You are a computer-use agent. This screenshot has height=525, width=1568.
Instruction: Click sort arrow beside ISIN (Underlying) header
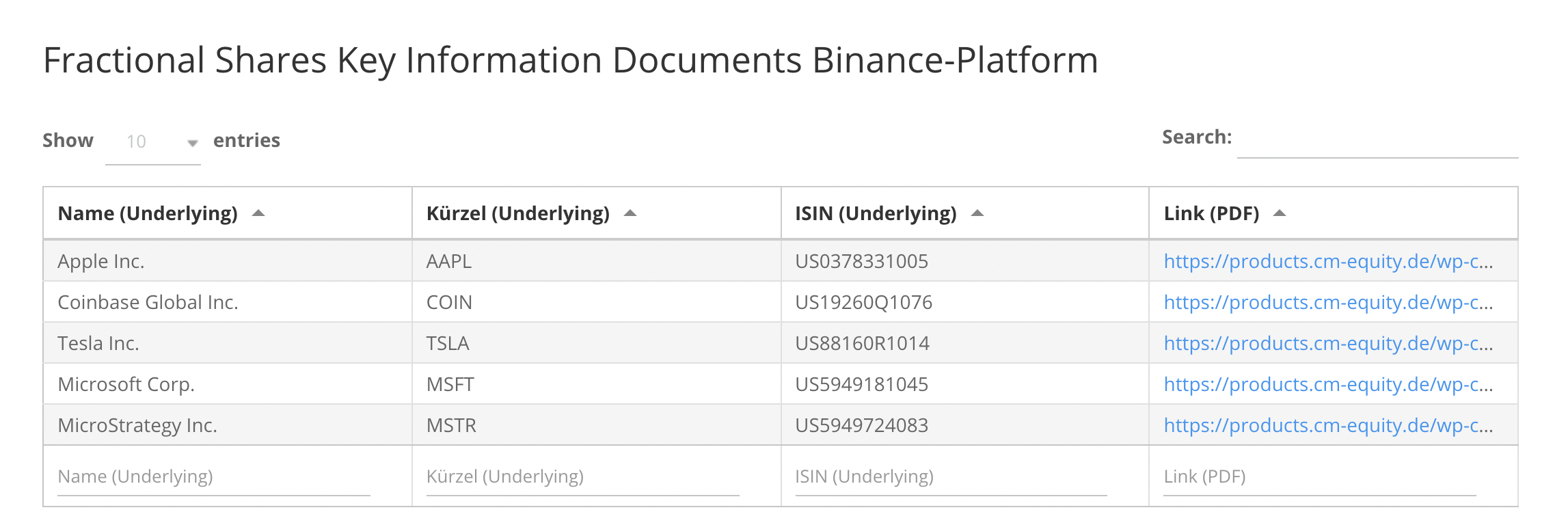click(x=977, y=213)
